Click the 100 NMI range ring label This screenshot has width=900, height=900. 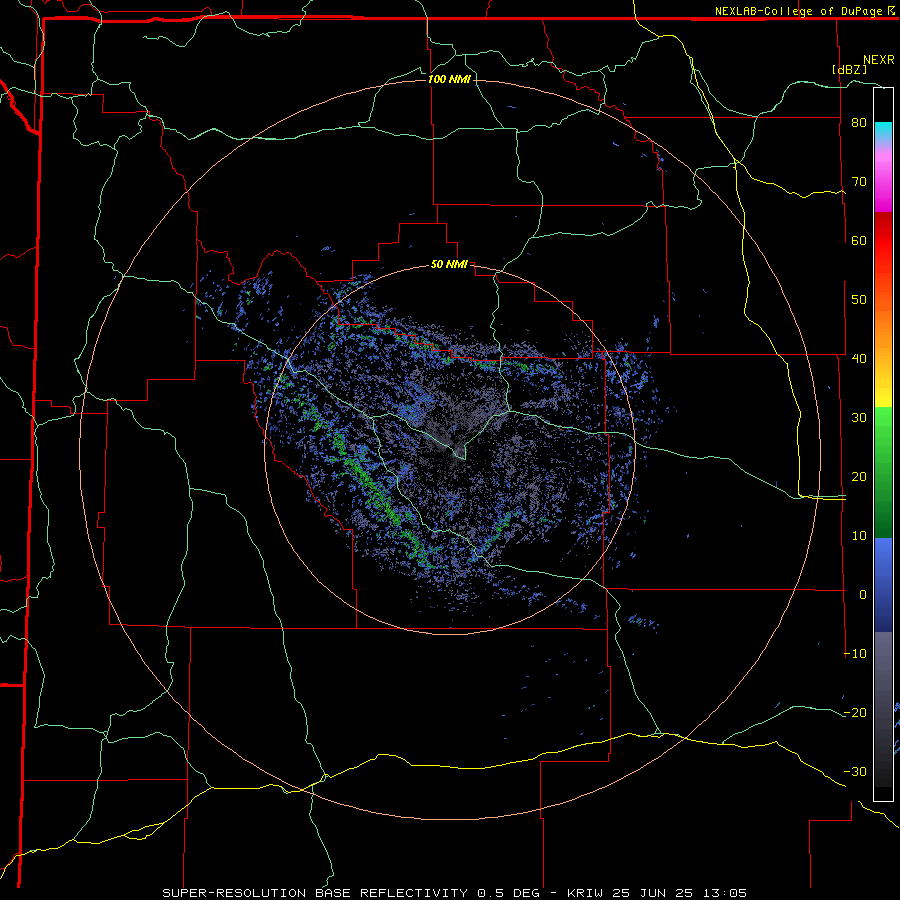tap(449, 79)
